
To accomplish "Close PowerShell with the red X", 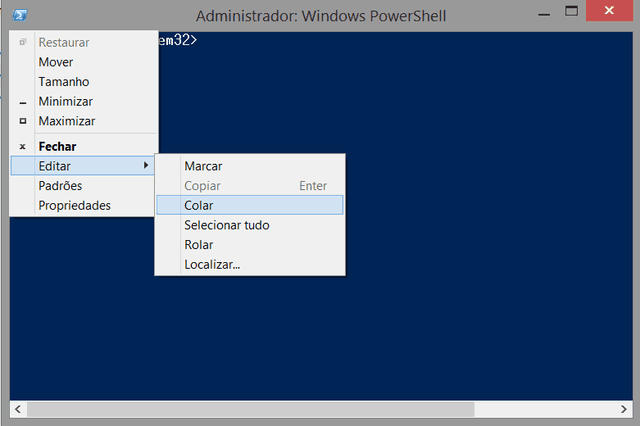I will point(609,10).
